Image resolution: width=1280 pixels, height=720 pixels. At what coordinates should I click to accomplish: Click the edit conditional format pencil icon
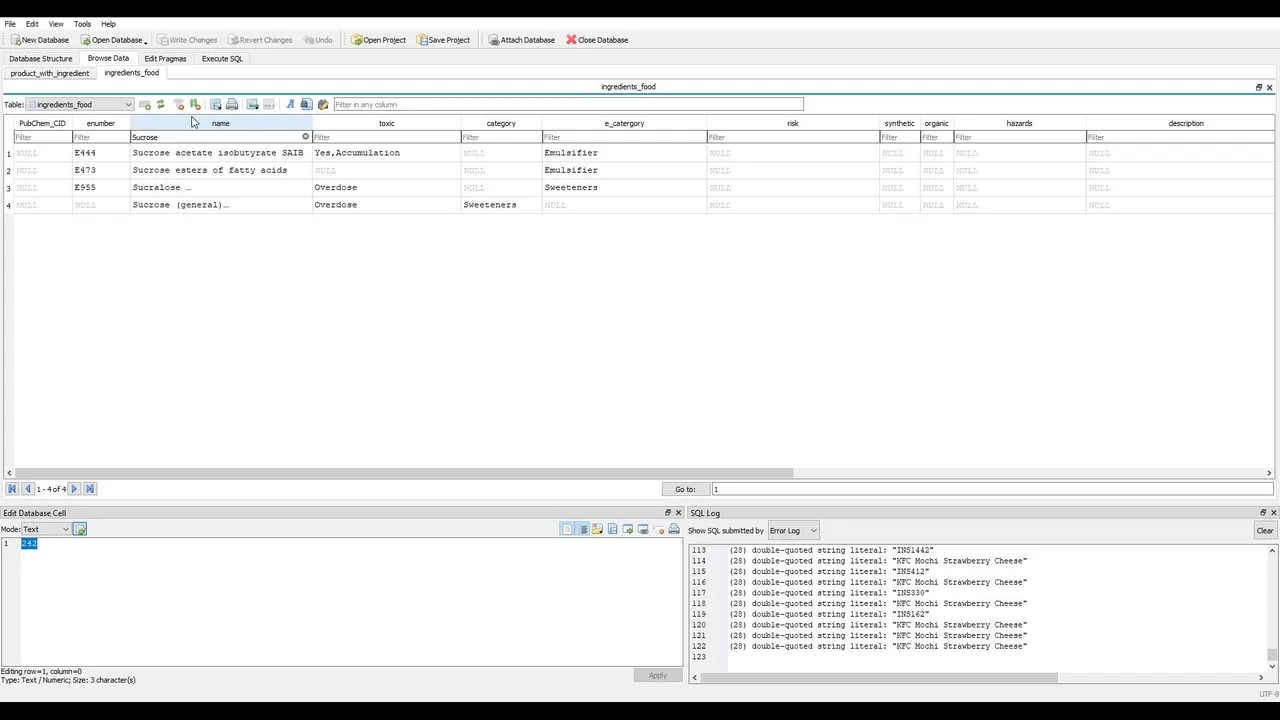(x=323, y=104)
